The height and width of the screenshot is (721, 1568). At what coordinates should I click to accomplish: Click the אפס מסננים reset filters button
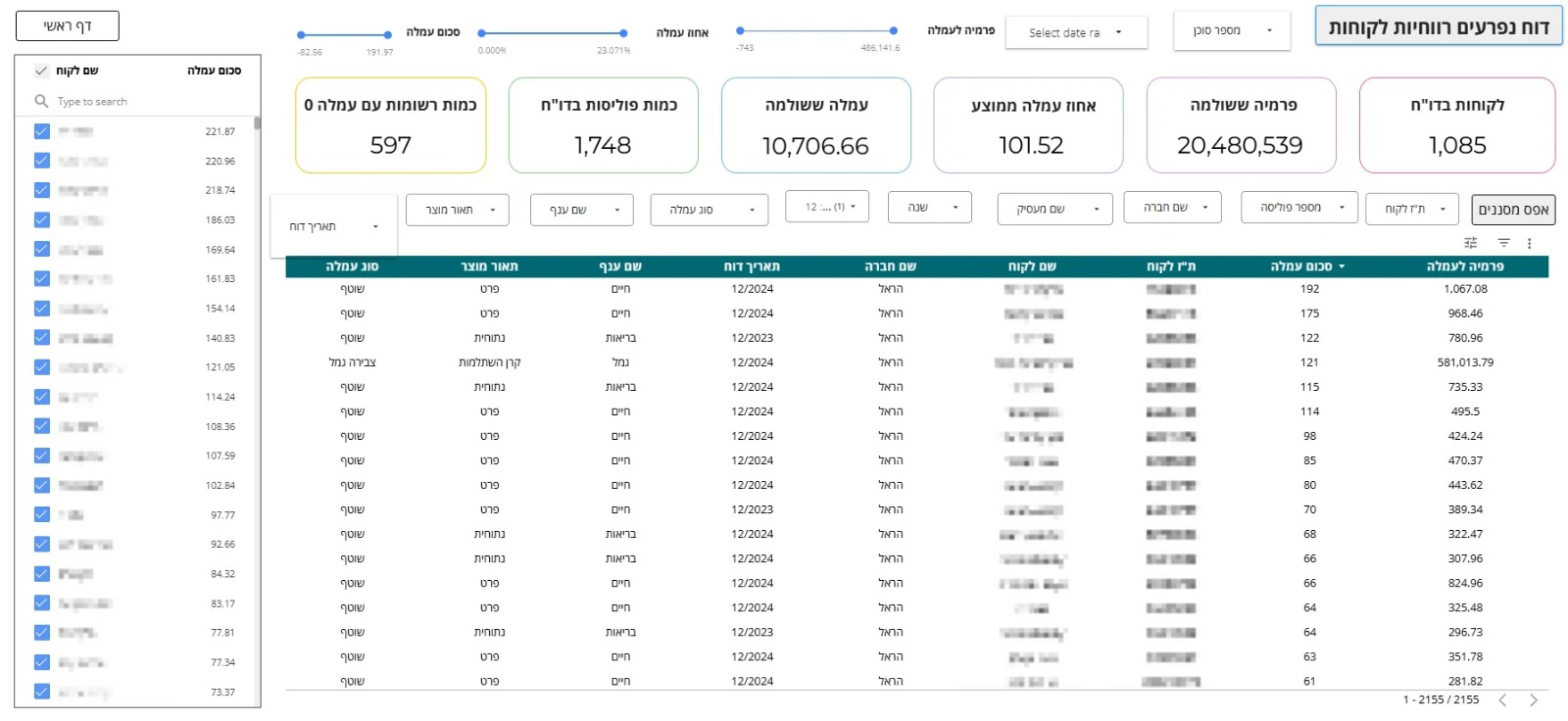click(1513, 210)
